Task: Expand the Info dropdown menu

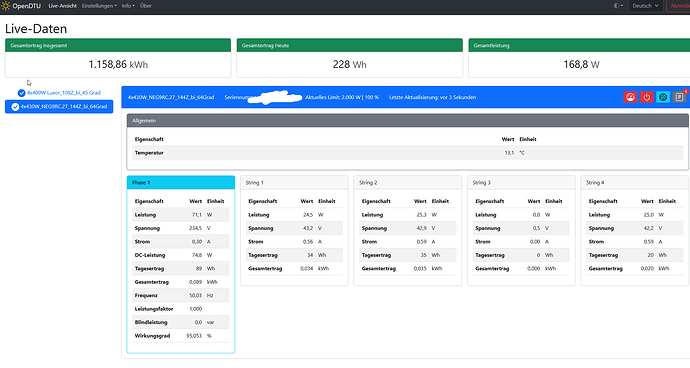Action: click(128, 6)
